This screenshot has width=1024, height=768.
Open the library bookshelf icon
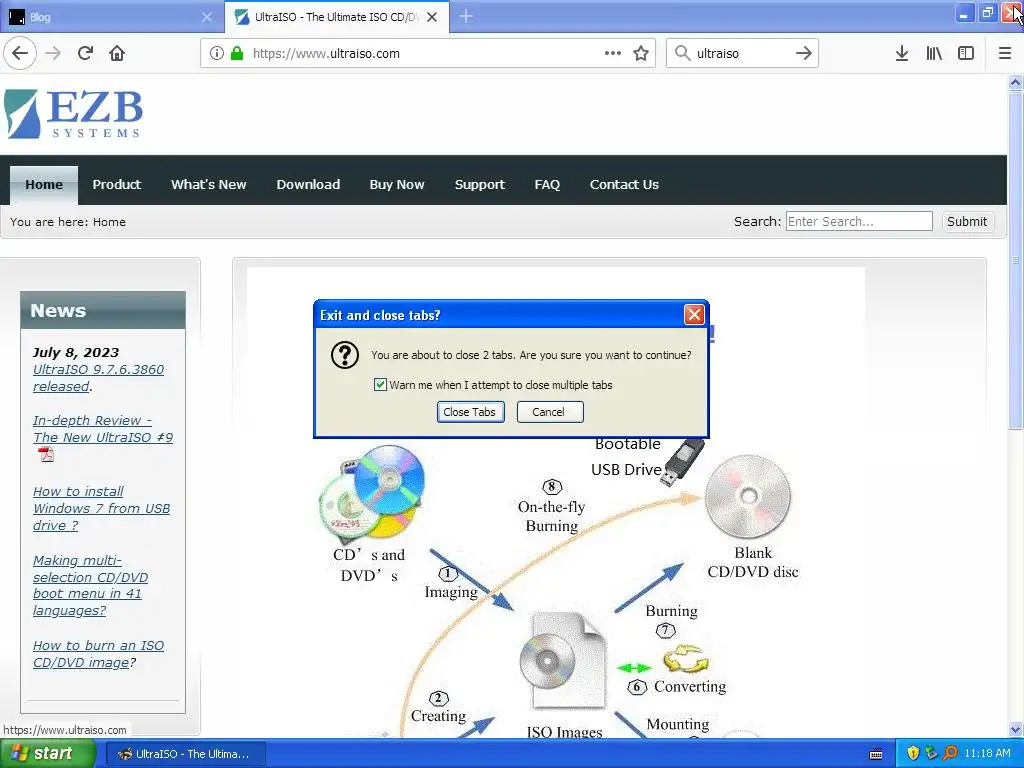[x=934, y=53]
